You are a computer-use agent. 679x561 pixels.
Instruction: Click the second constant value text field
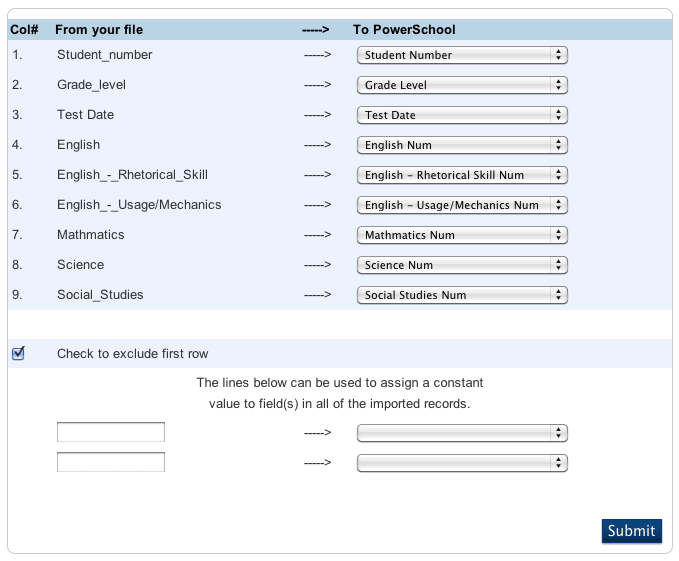click(x=111, y=462)
